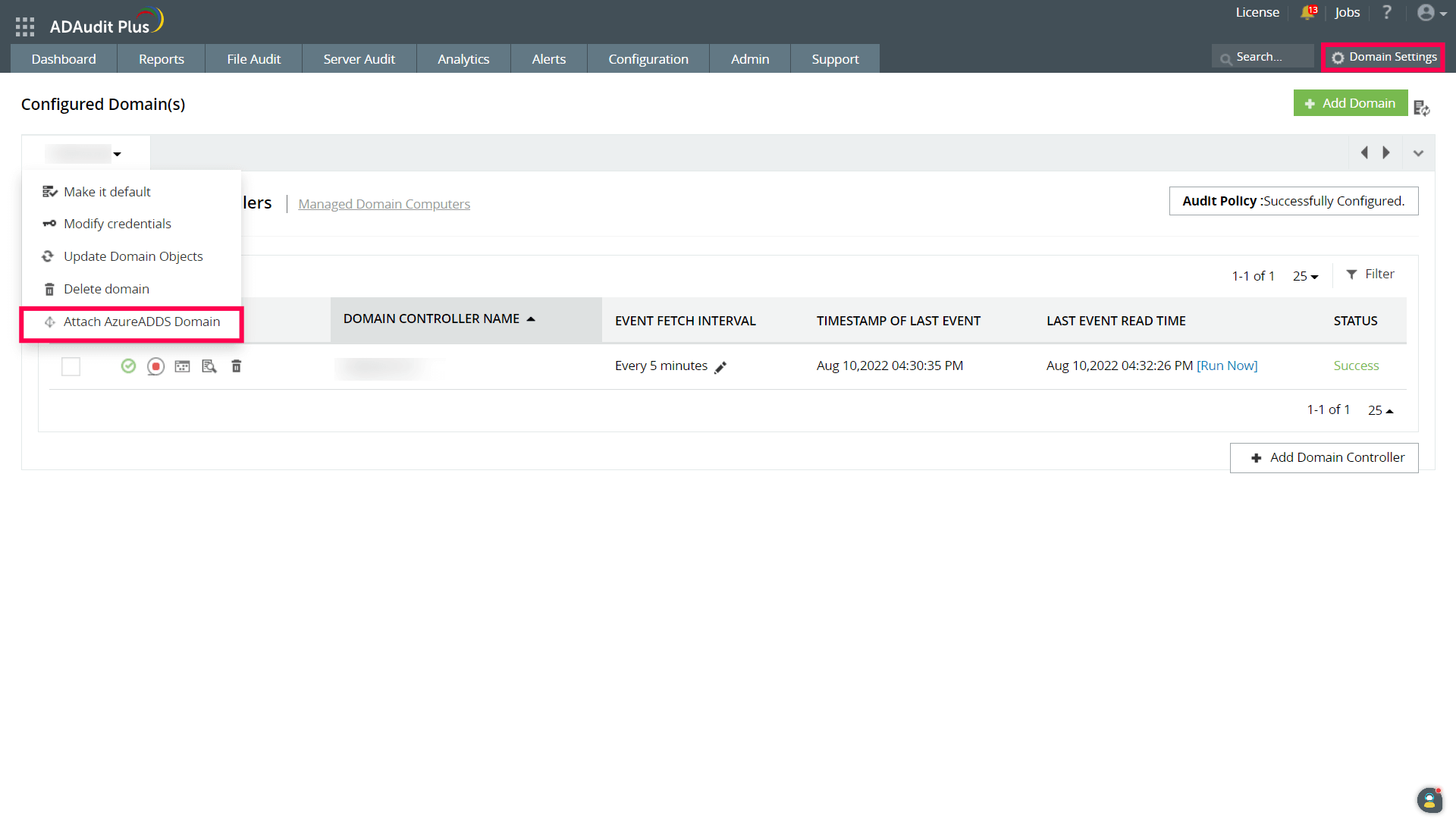The image size is (1456, 819).
Task: Choose Attach AzureADDS Domain from the menu
Action: [x=142, y=322]
